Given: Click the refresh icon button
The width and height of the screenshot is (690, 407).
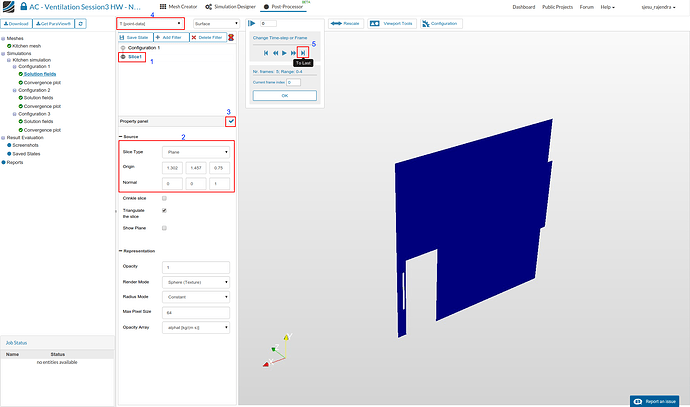Looking at the screenshot, I should click(x=81, y=24).
